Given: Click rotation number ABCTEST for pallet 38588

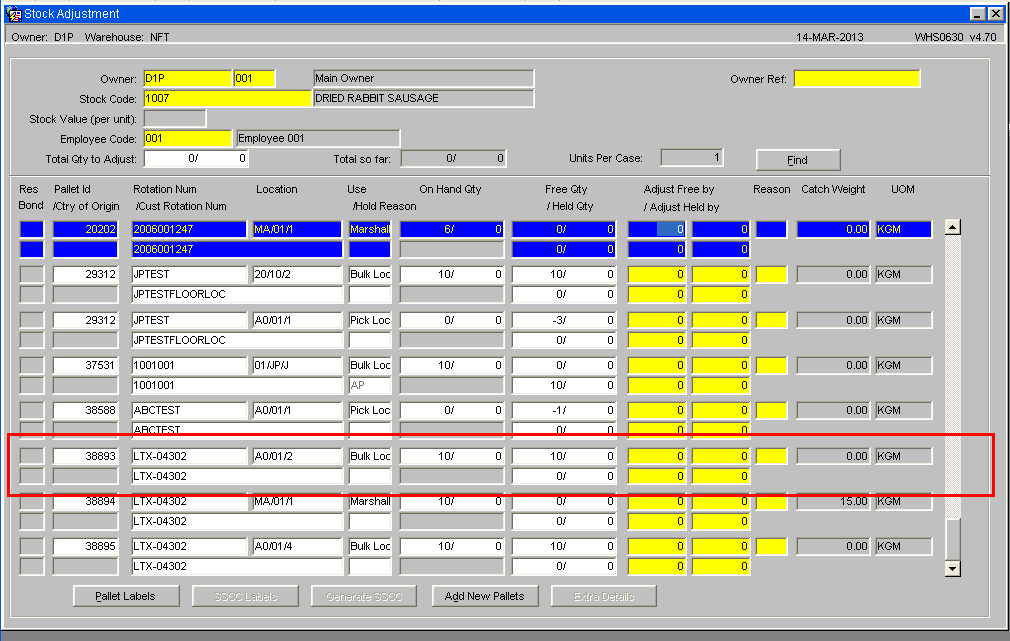Looking at the screenshot, I should click(x=189, y=410).
